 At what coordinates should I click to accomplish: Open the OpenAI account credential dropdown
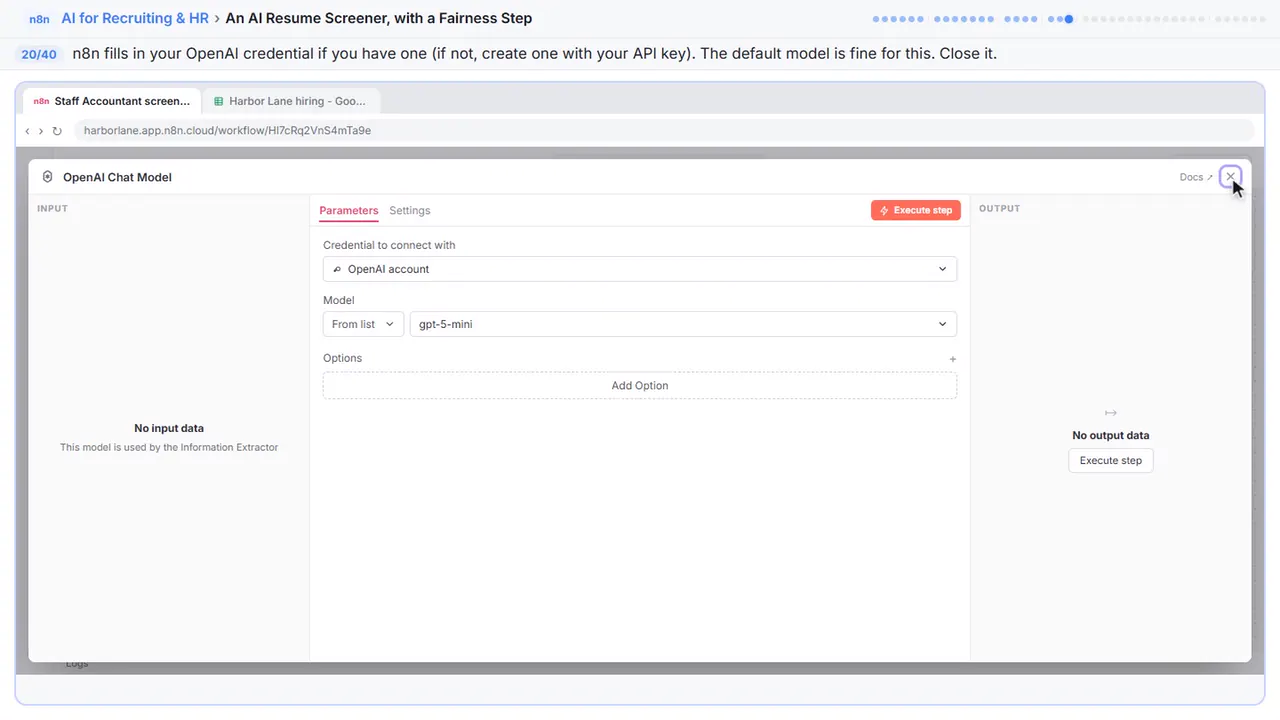click(x=640, y=269)
